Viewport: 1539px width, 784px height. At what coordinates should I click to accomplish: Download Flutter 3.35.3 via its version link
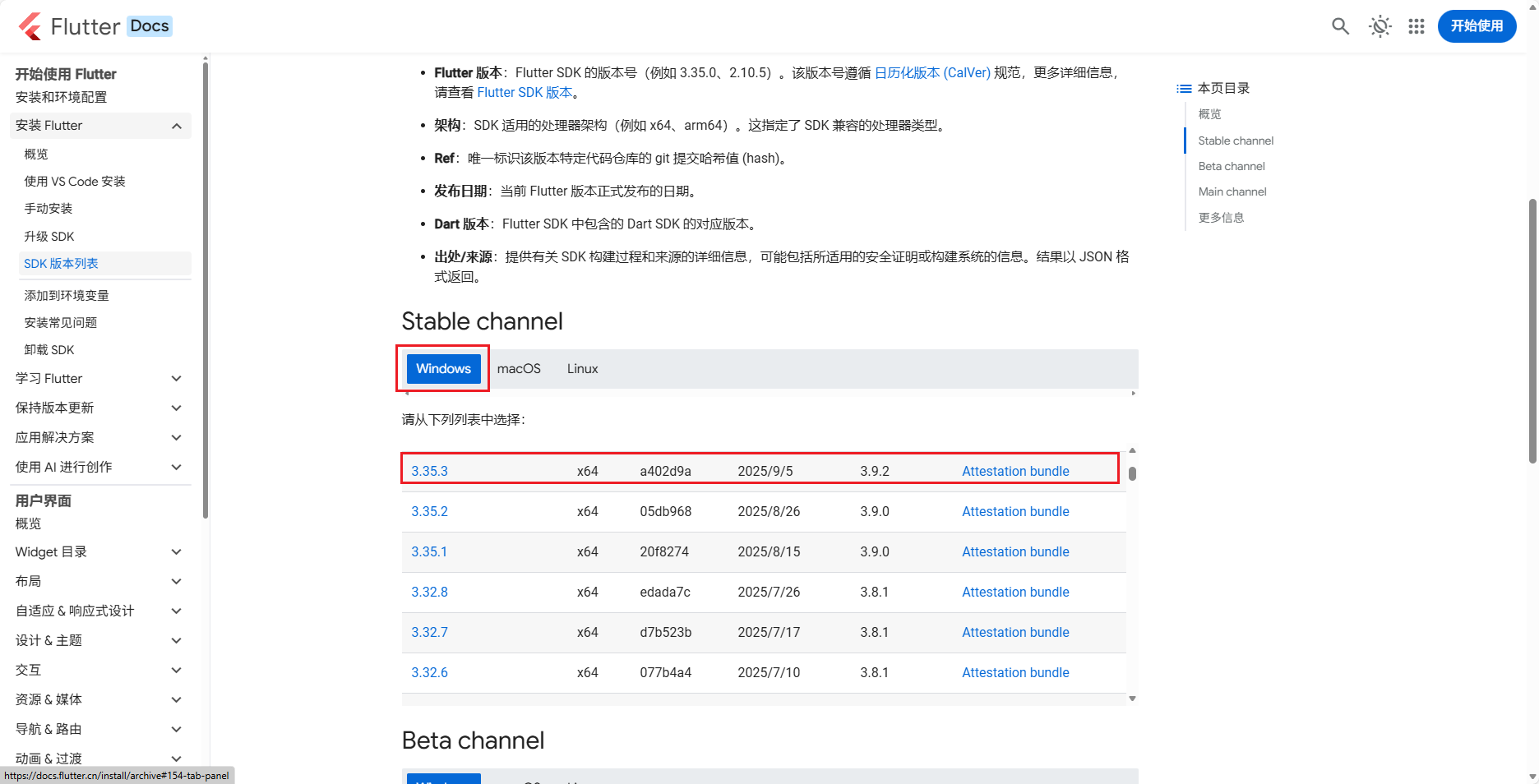tap(429, 470)
